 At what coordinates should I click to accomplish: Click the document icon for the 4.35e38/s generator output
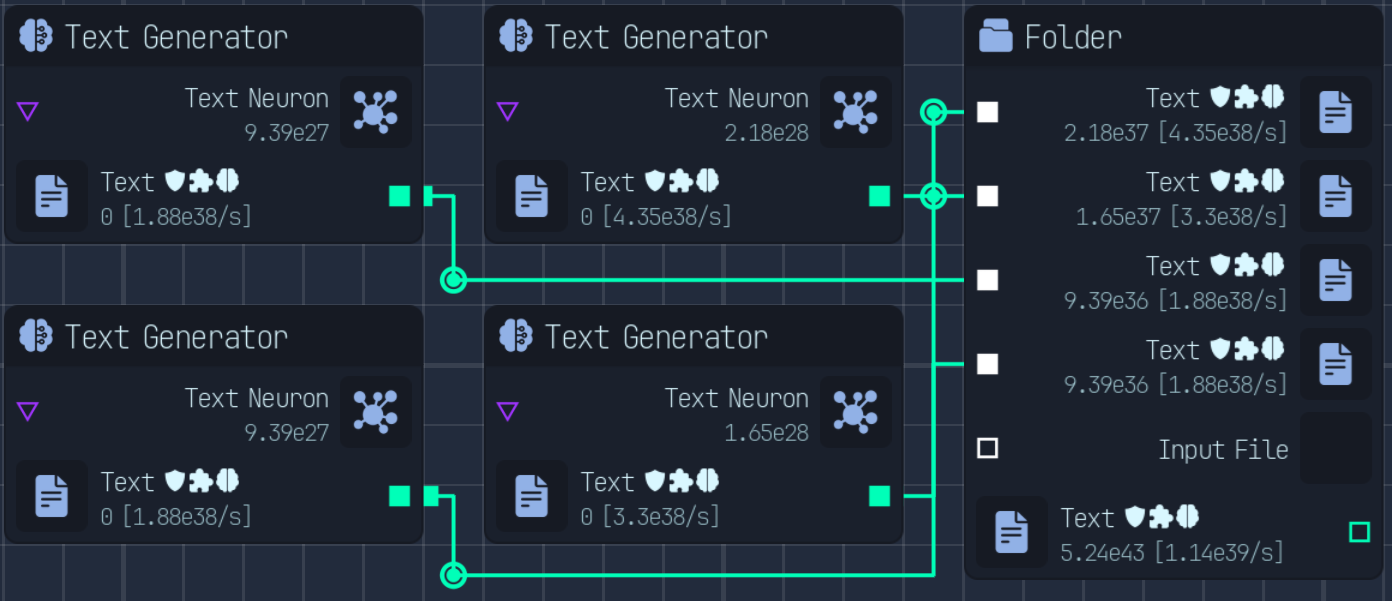pyautogui.click(x=532, y=196)
